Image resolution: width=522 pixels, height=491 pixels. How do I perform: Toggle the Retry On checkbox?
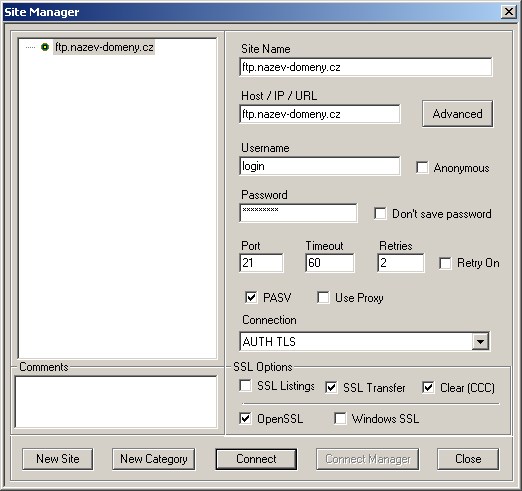click(x=445, y=263)
